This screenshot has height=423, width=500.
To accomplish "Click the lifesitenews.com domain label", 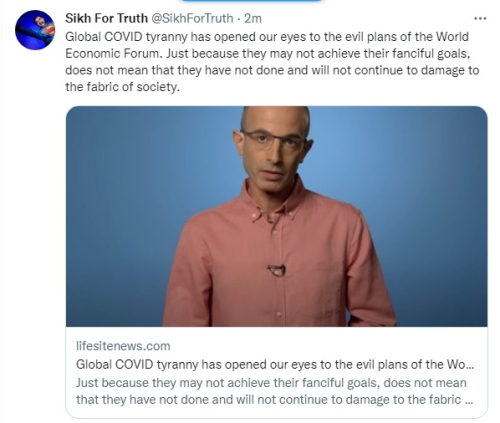I will tap(123, 346).
